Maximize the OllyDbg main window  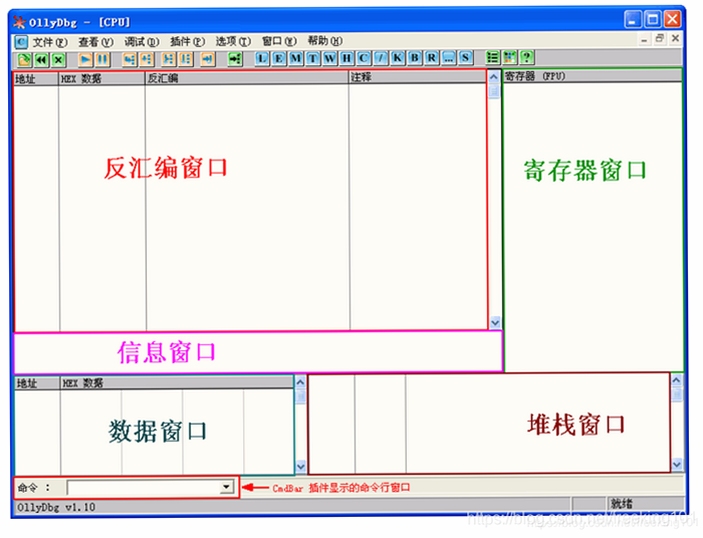(653, 19)
